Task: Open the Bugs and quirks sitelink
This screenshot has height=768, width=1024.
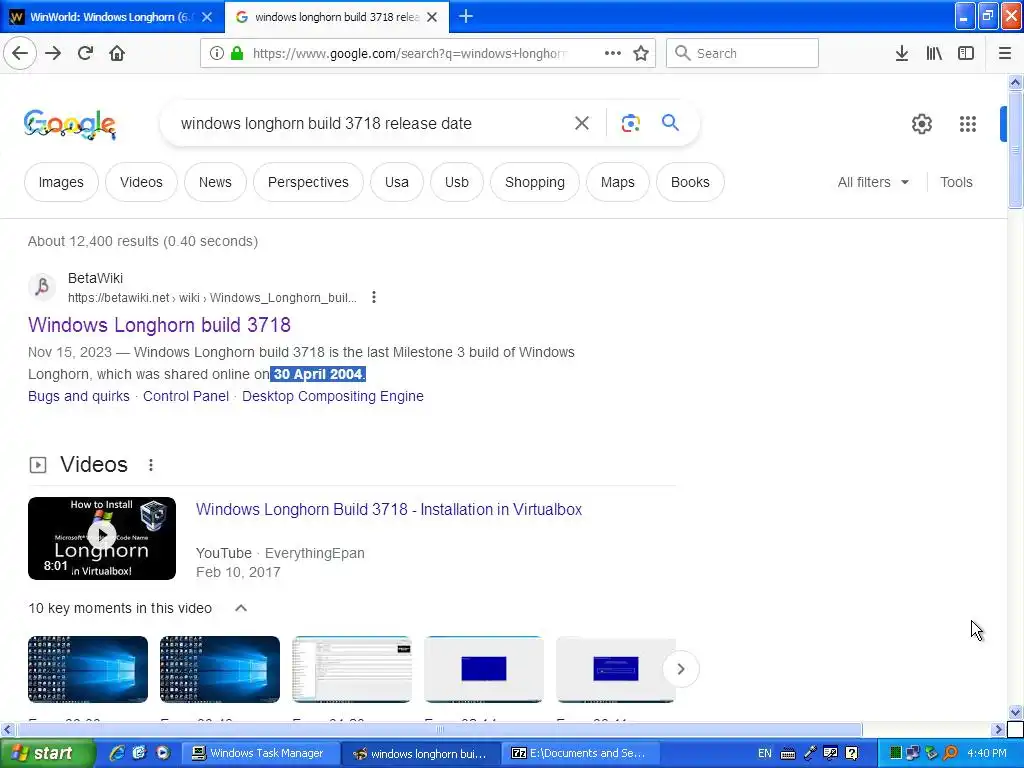Action: coord(79,396)
